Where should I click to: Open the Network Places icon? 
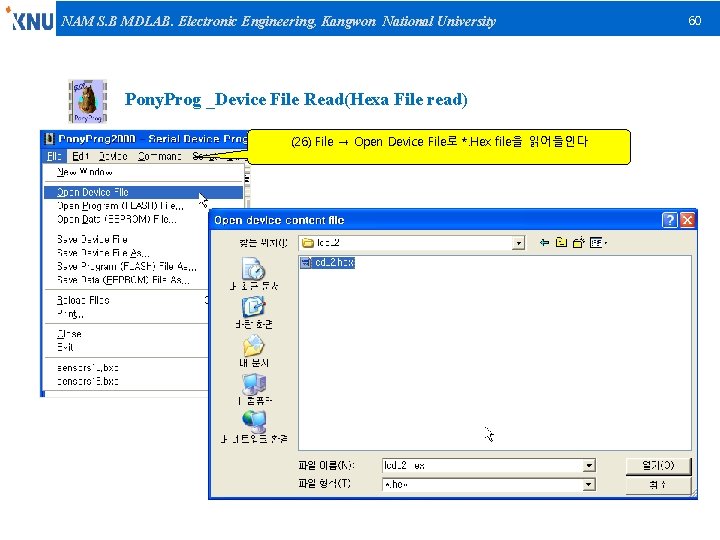tap(254, 422)
